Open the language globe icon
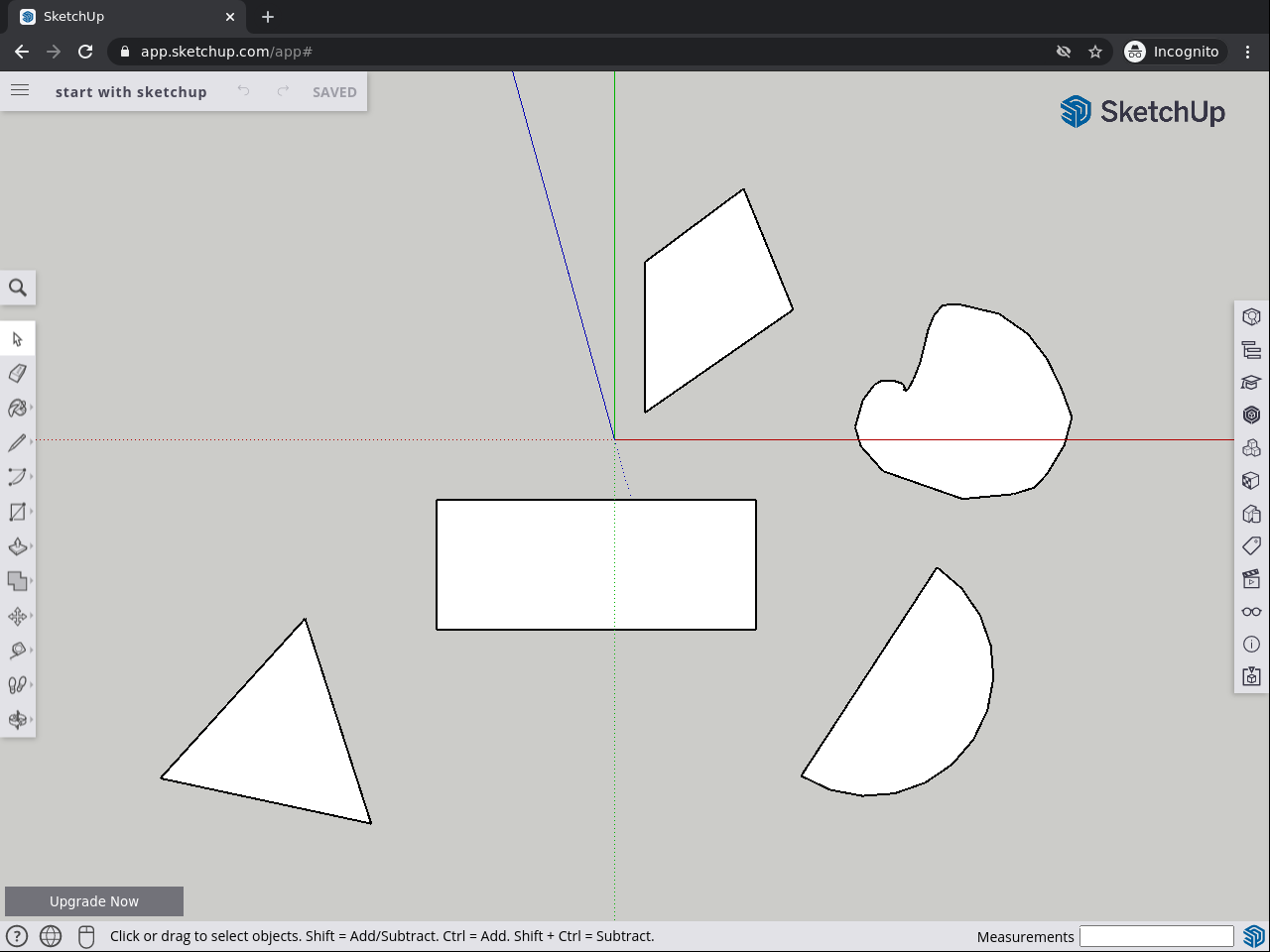 click(51, 936)
